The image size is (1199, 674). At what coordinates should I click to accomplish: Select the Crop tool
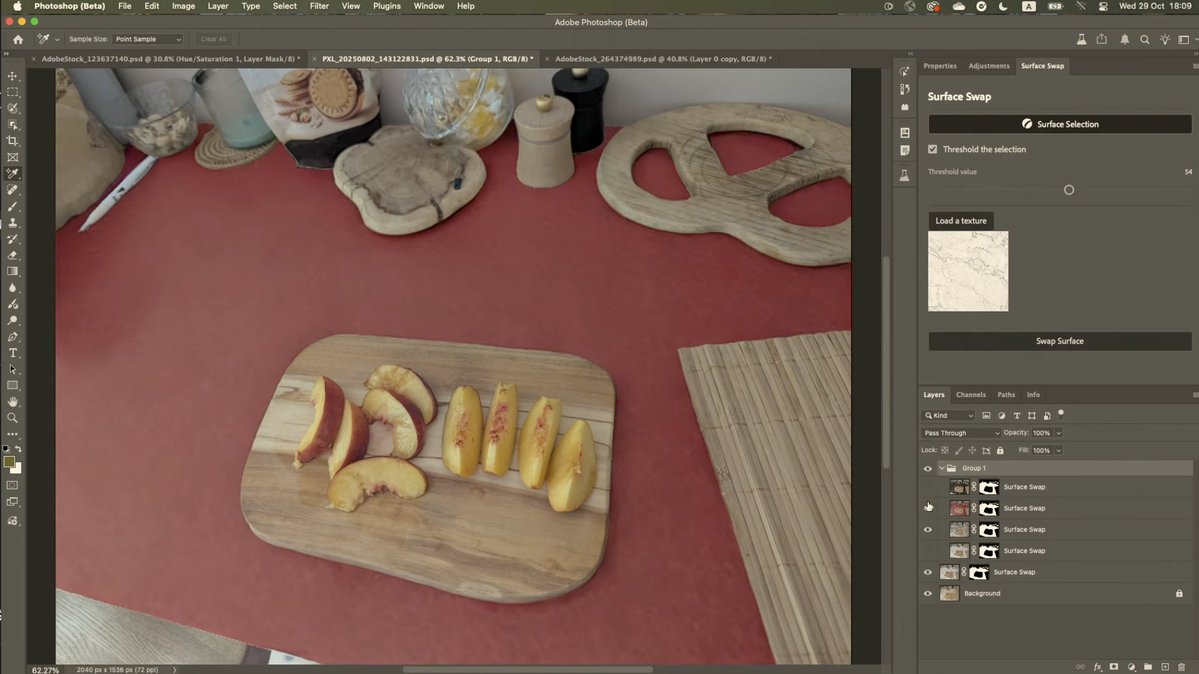[x=13, y=141]
